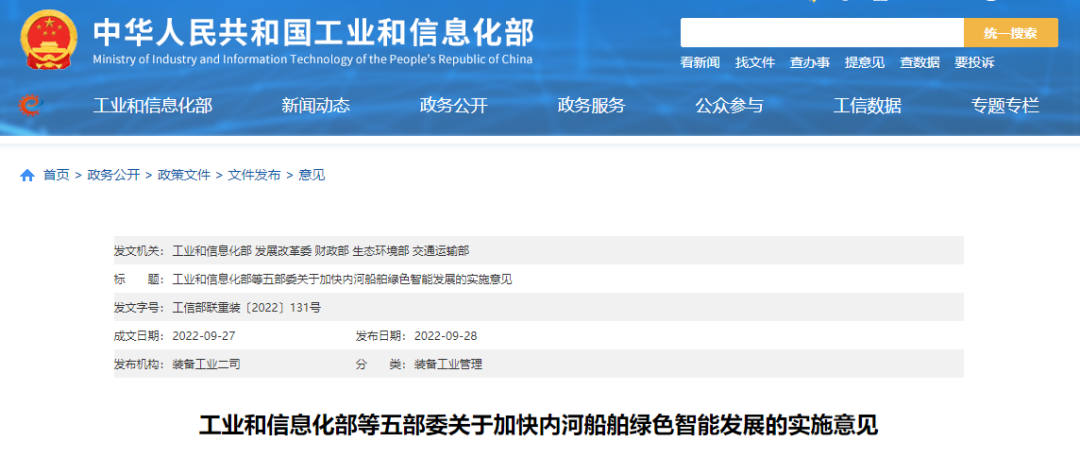Go to 意见 in breadcrumb

point(311,175)
